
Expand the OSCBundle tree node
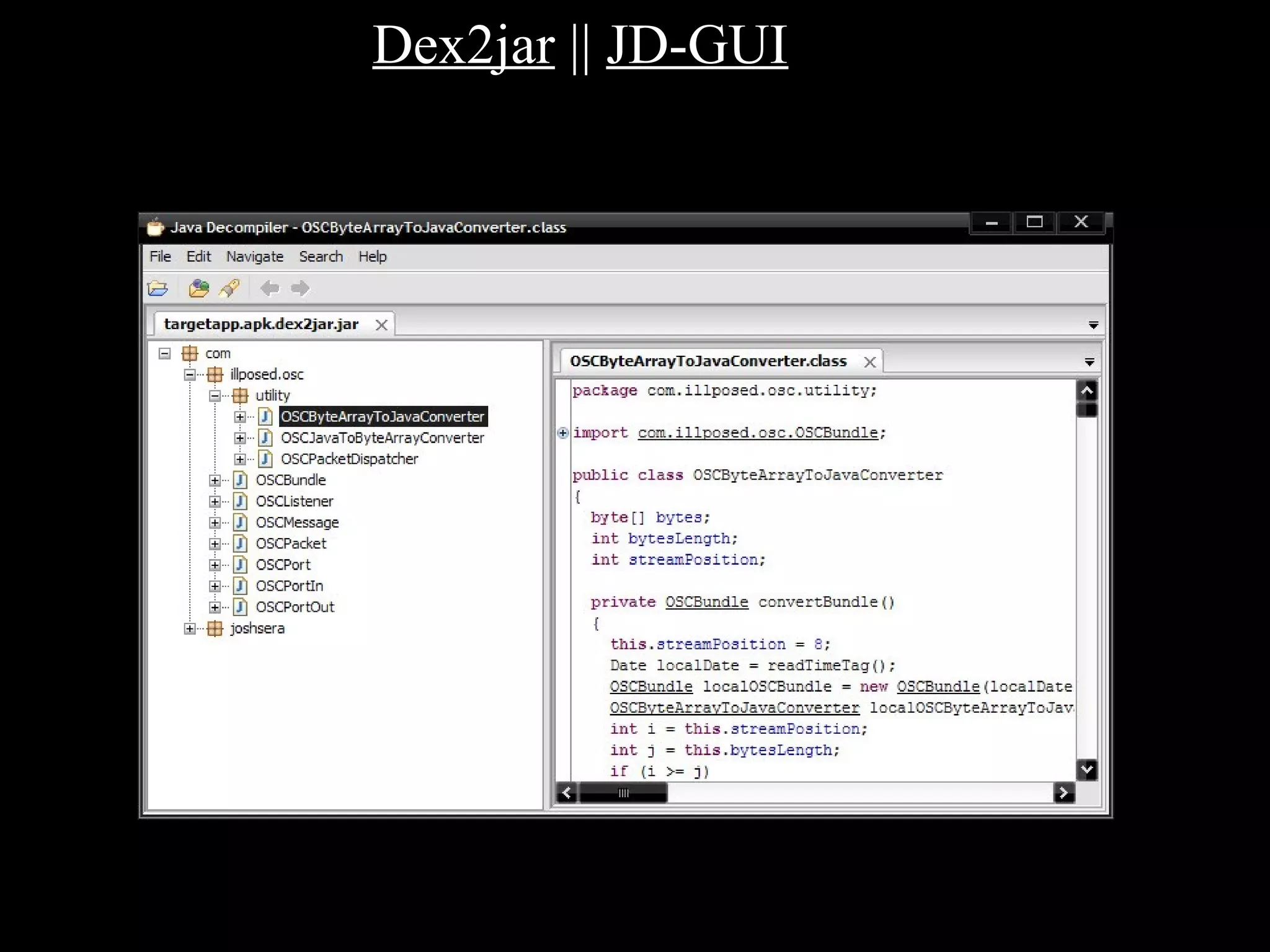pyautogui.click(x=215, y=480)
